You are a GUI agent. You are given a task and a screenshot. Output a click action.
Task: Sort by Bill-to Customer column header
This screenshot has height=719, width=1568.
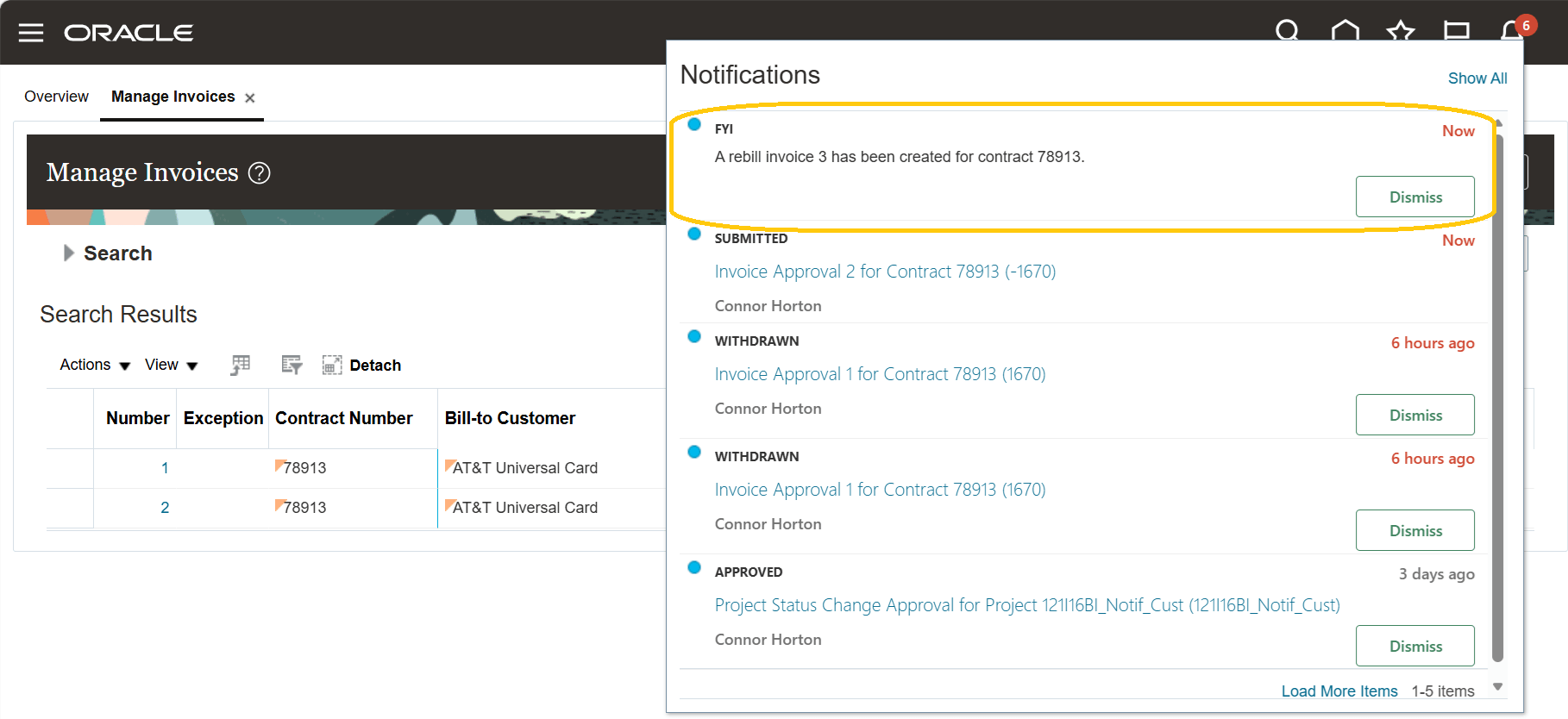510,418
